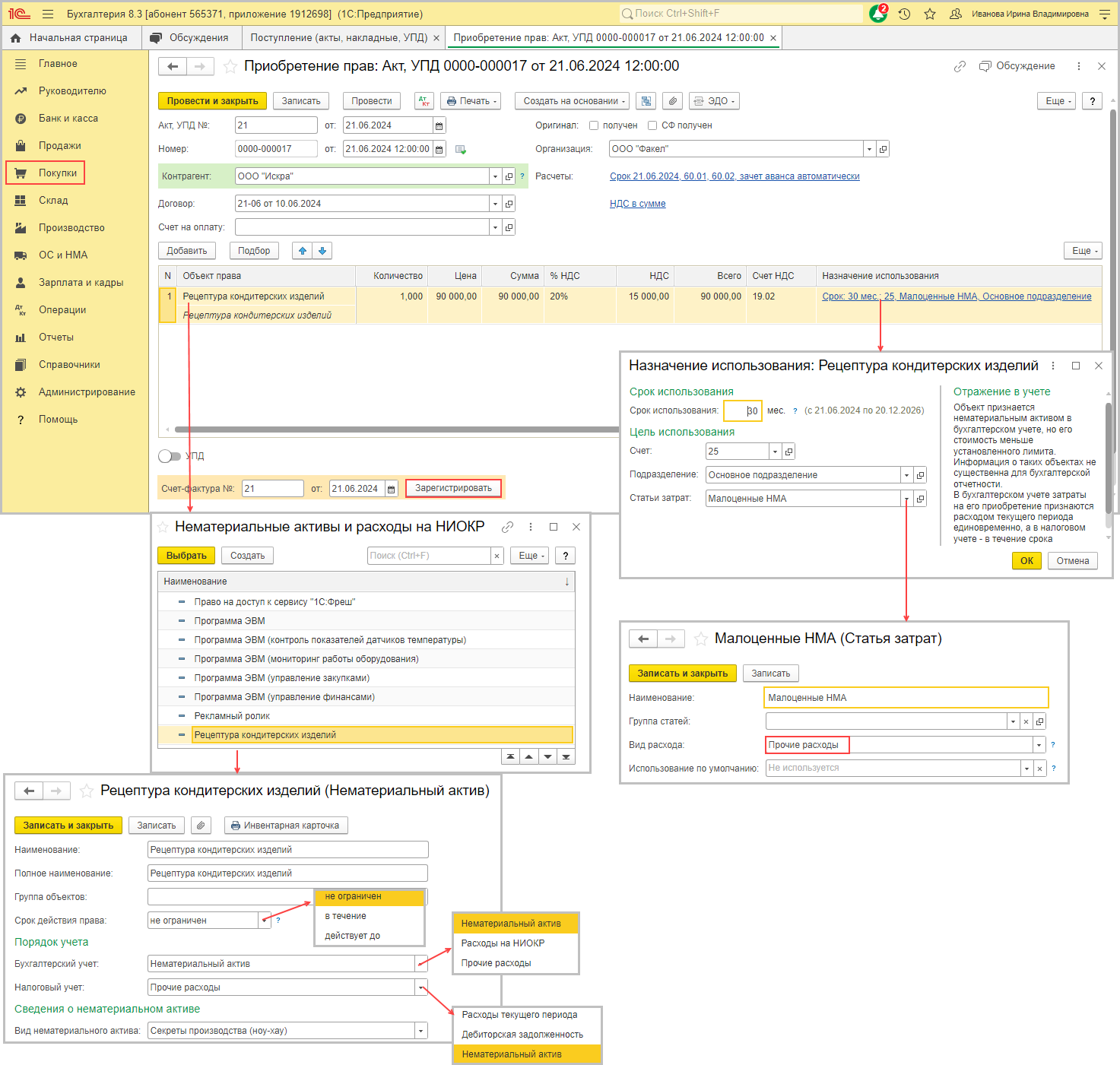The height and width of the screenshot is (1065, 1120).
Task: Open the Вид расхода dropdown
Action: pyautogui.click(x=1039, y=745)
